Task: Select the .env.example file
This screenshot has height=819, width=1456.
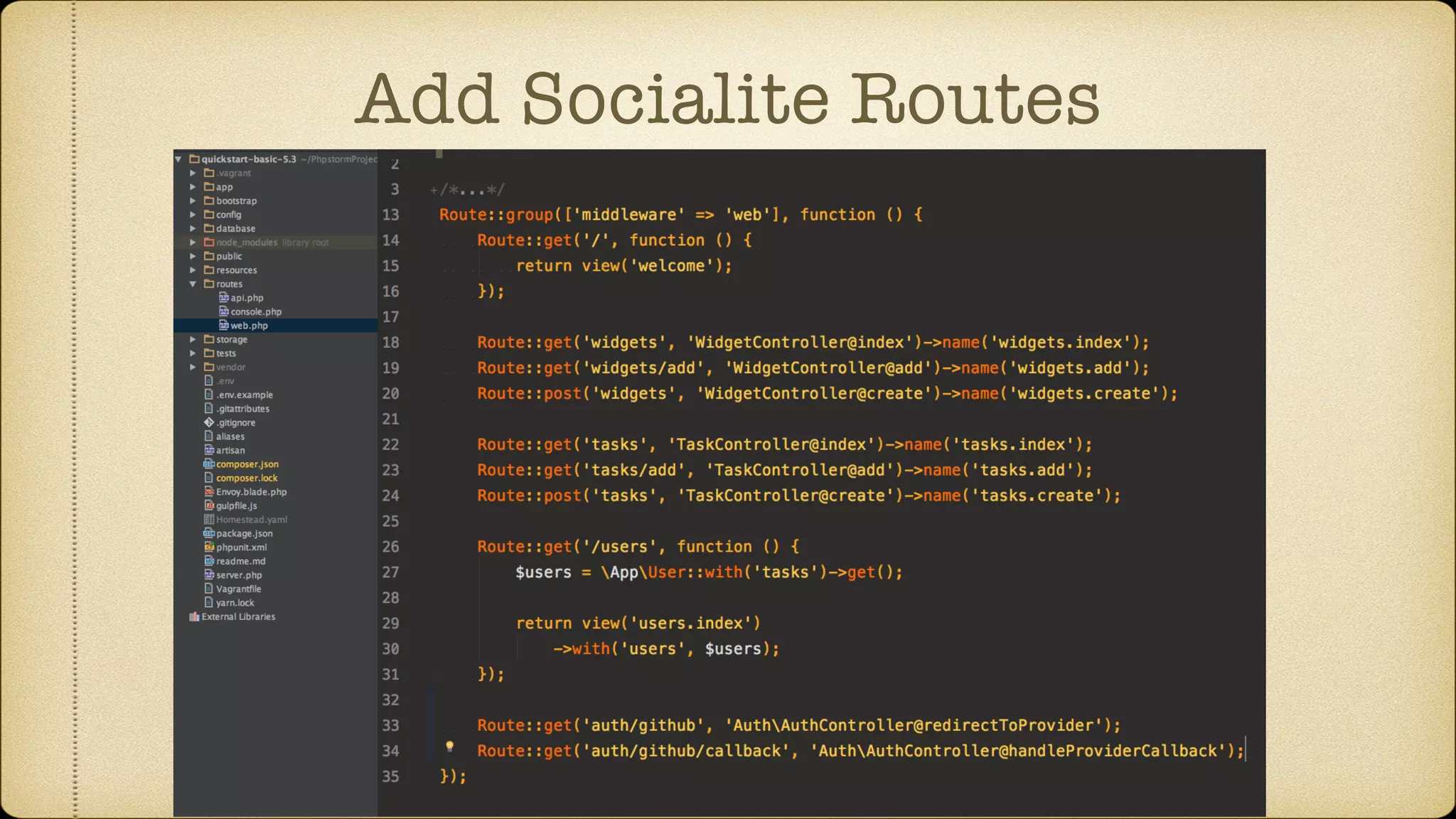Action: pos(245,395)
